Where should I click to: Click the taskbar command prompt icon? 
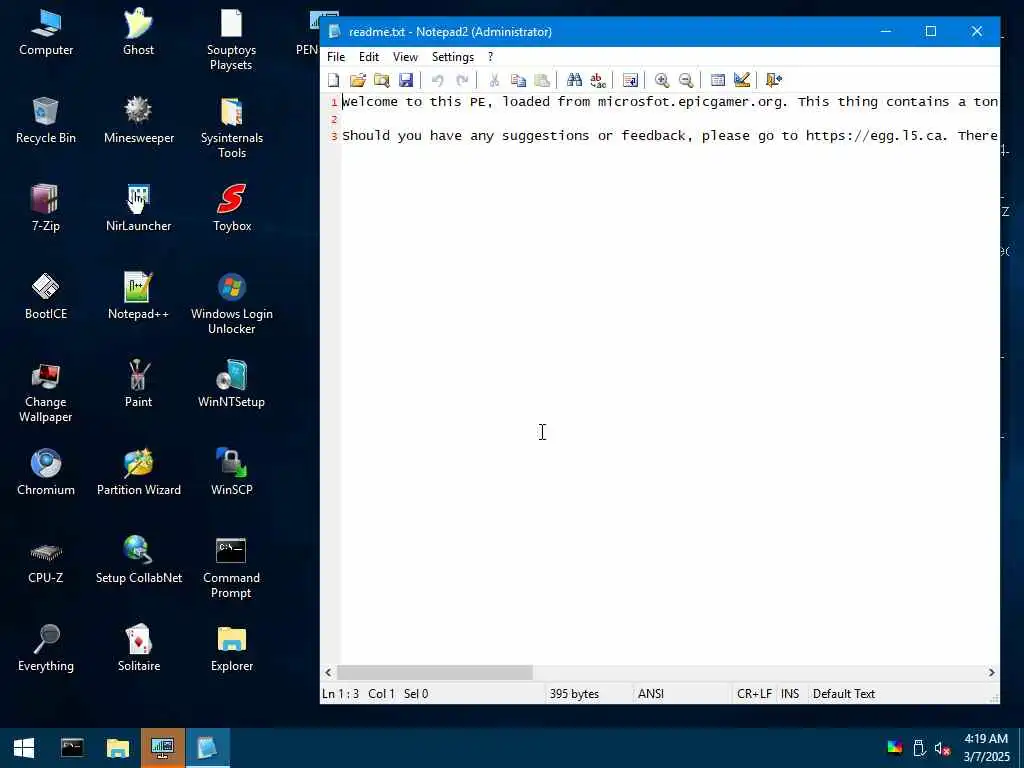tap(72, 748)
